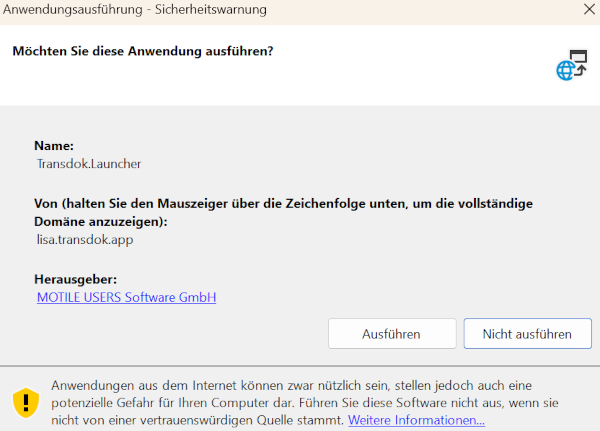
Task: Close the Sicherheitswarnung dialog with the X
Action: [589, 9]
